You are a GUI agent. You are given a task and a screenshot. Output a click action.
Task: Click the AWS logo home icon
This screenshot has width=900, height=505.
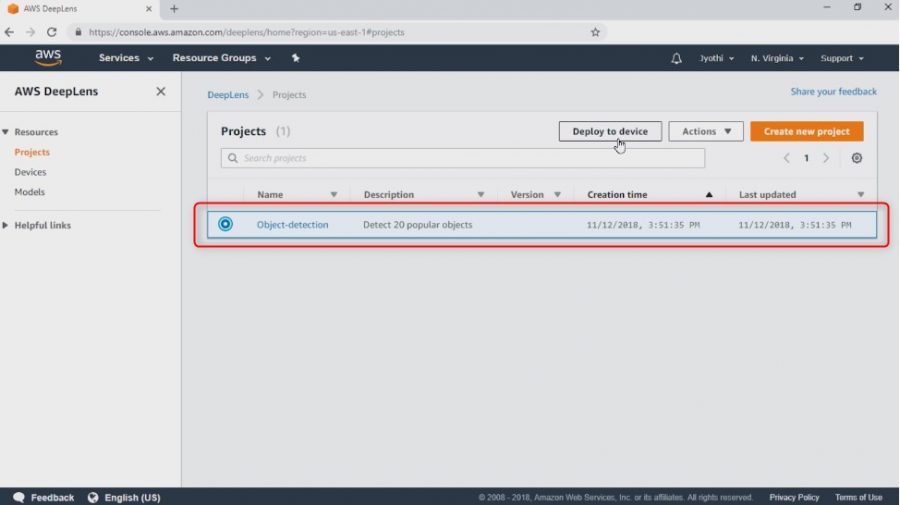click(x=48, y=57)
